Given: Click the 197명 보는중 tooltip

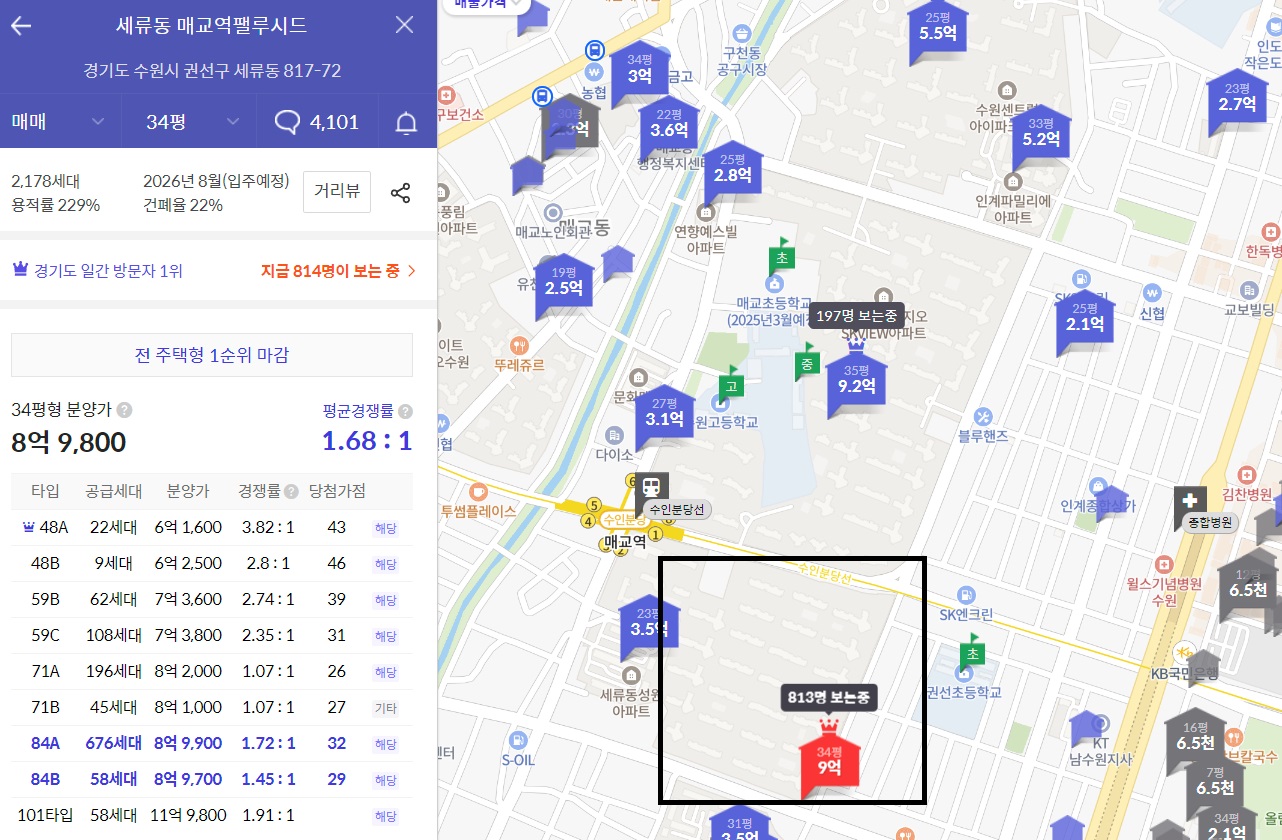Looking at the screenshot, I should pyautogui.click(x=856, y=315).
